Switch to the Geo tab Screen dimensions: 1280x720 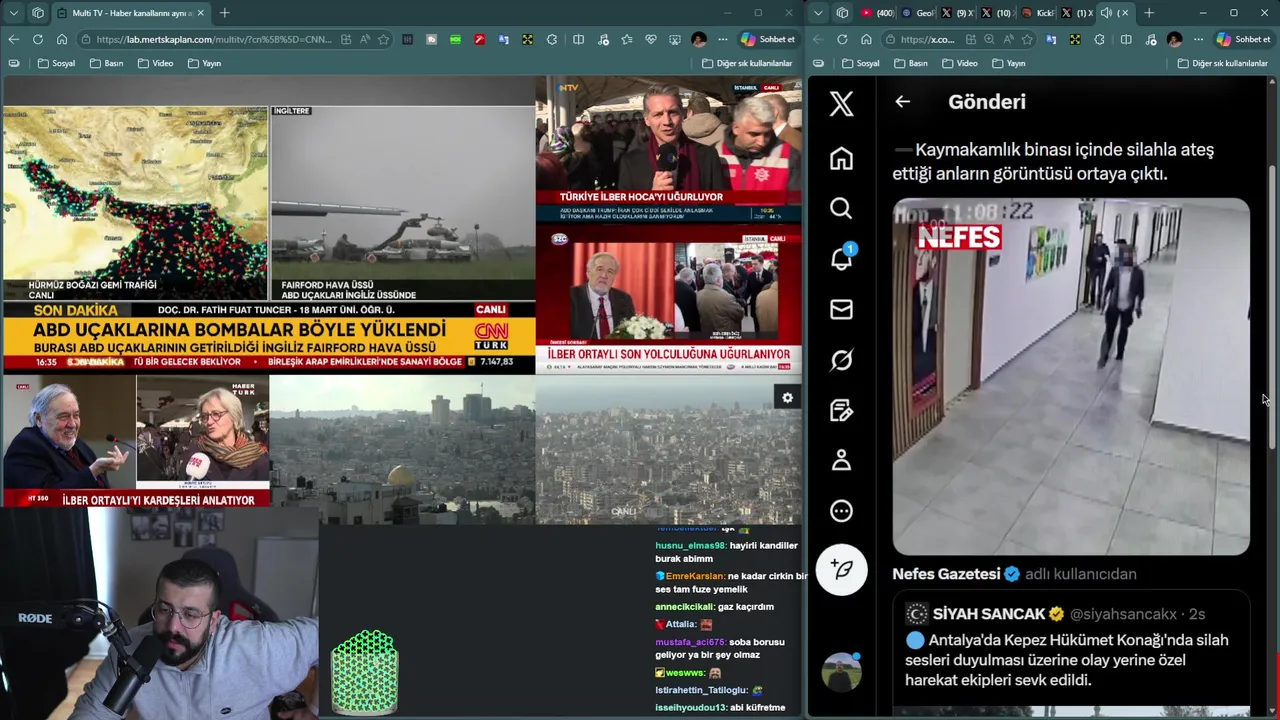(918, 13)
